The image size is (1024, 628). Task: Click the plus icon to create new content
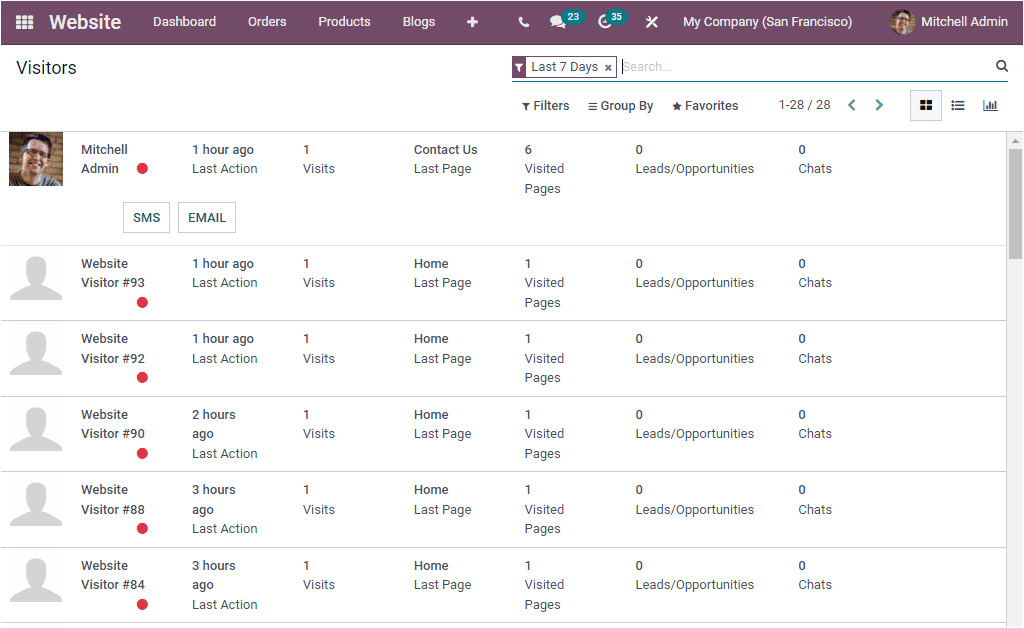click(472, 21)
